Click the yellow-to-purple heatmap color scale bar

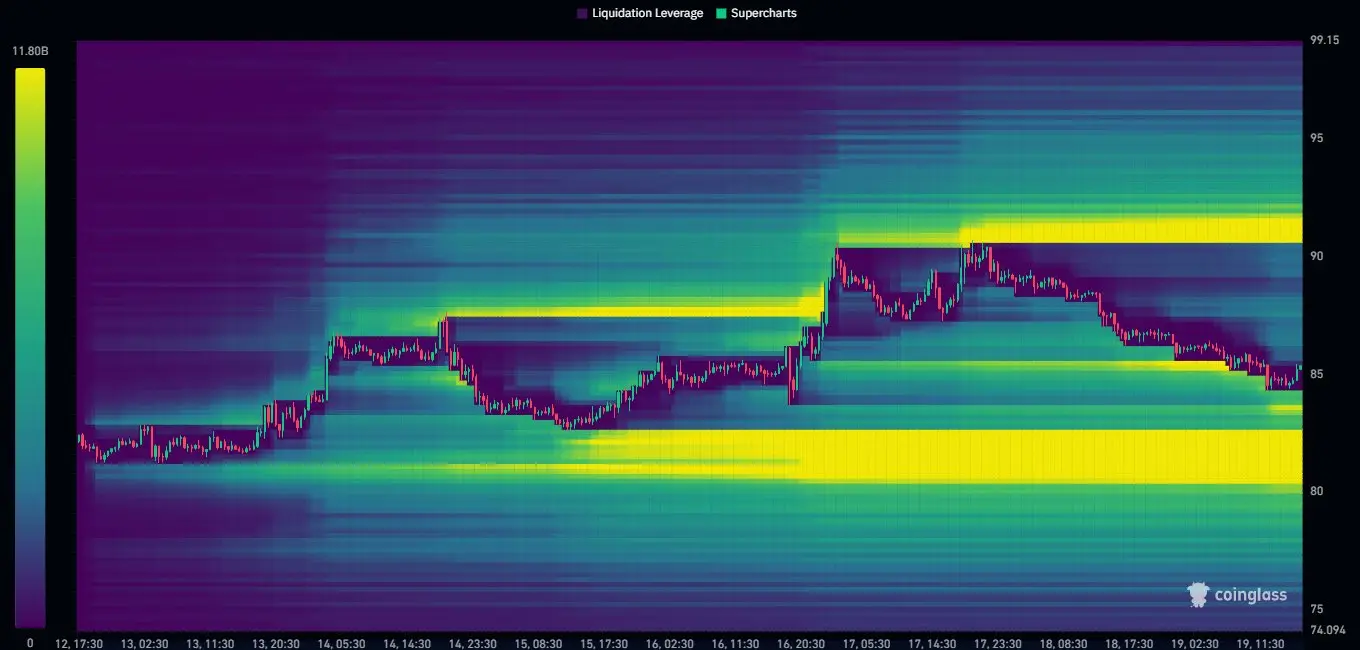pyautogui.click(x=30, y=347)
